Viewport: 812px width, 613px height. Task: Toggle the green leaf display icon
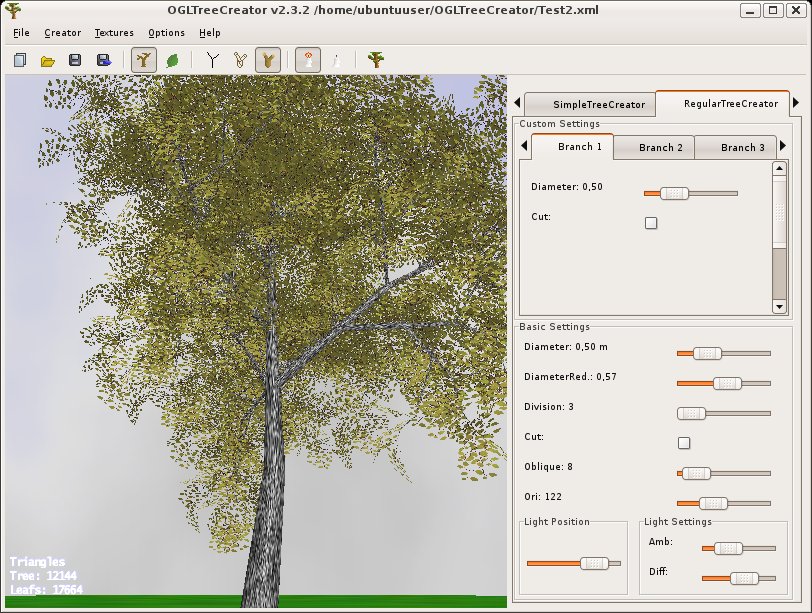click(172, 60)
